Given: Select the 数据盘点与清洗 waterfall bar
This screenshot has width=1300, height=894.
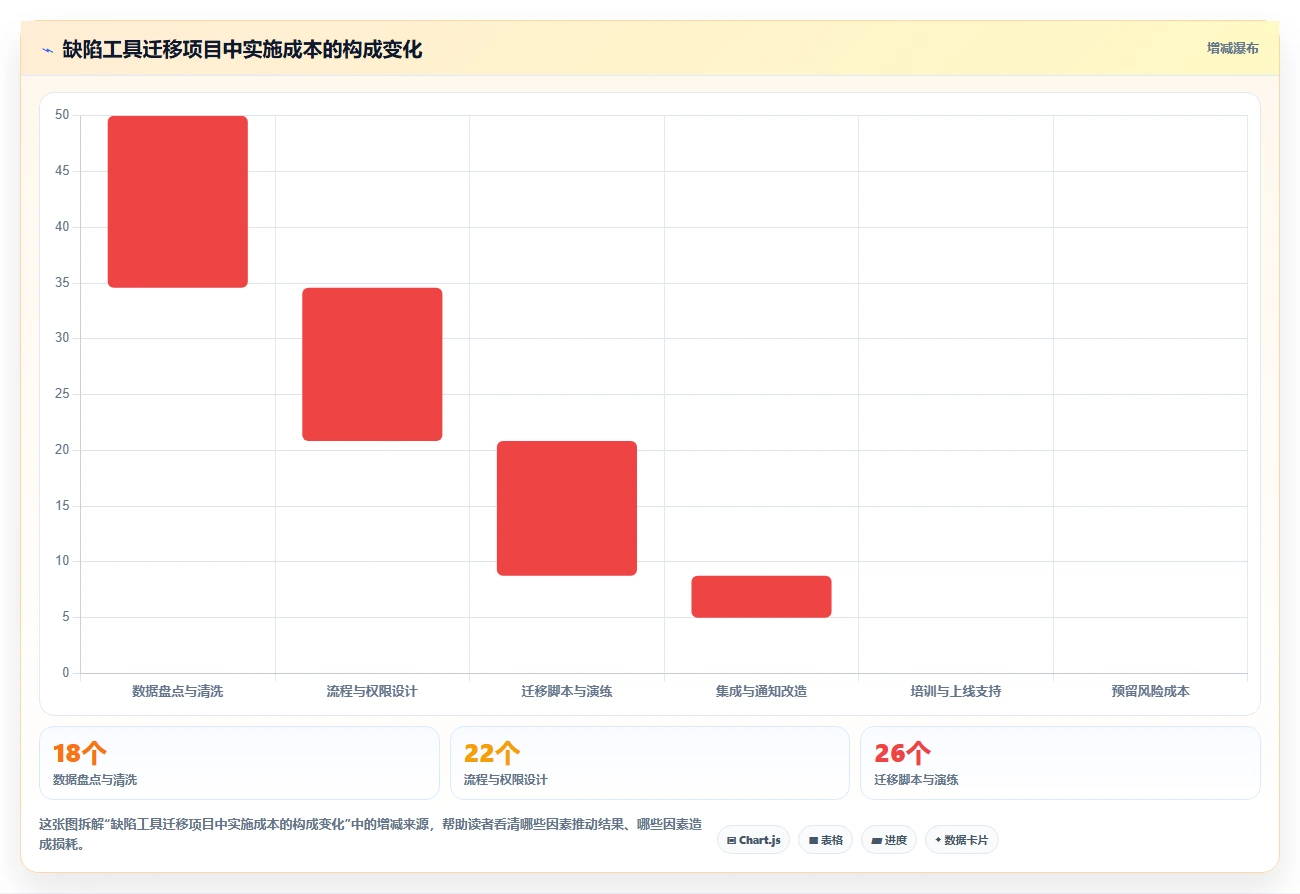Looking at the screenshot, I should [178, 202].
